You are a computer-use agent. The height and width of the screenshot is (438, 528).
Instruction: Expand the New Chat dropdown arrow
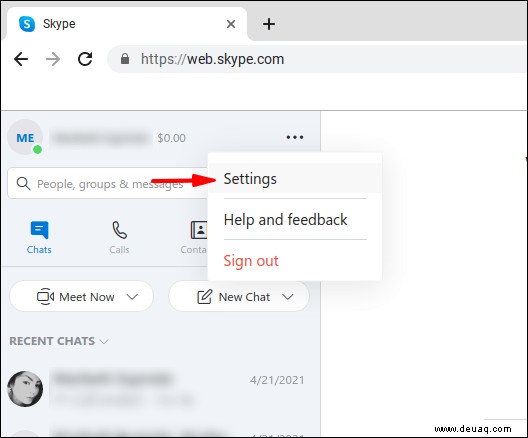[288, 297]
